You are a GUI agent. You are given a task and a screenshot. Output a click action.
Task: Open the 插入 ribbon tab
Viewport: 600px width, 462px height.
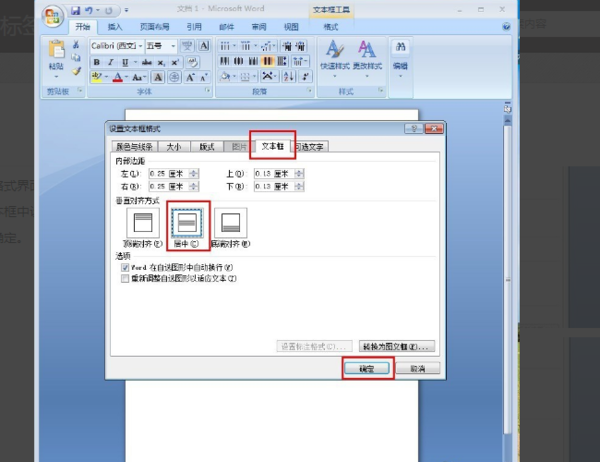click(115, 27)
